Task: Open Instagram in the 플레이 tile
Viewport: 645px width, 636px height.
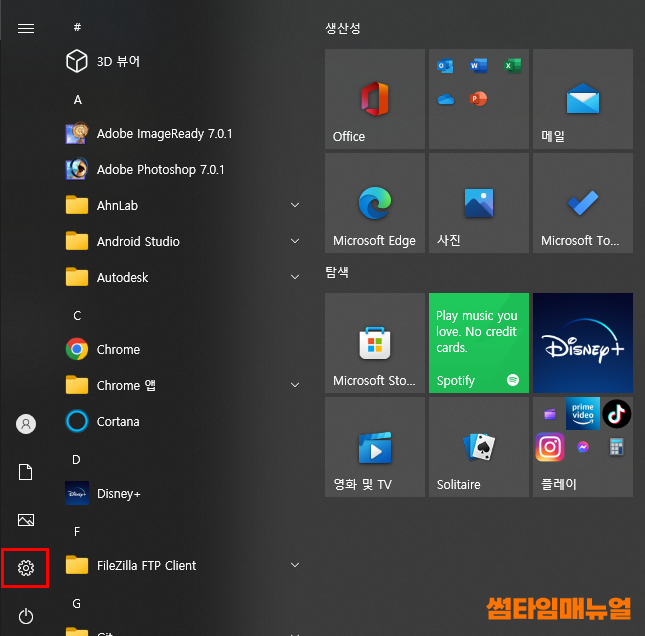Action: pyautogui.click(x=550, y=447)
